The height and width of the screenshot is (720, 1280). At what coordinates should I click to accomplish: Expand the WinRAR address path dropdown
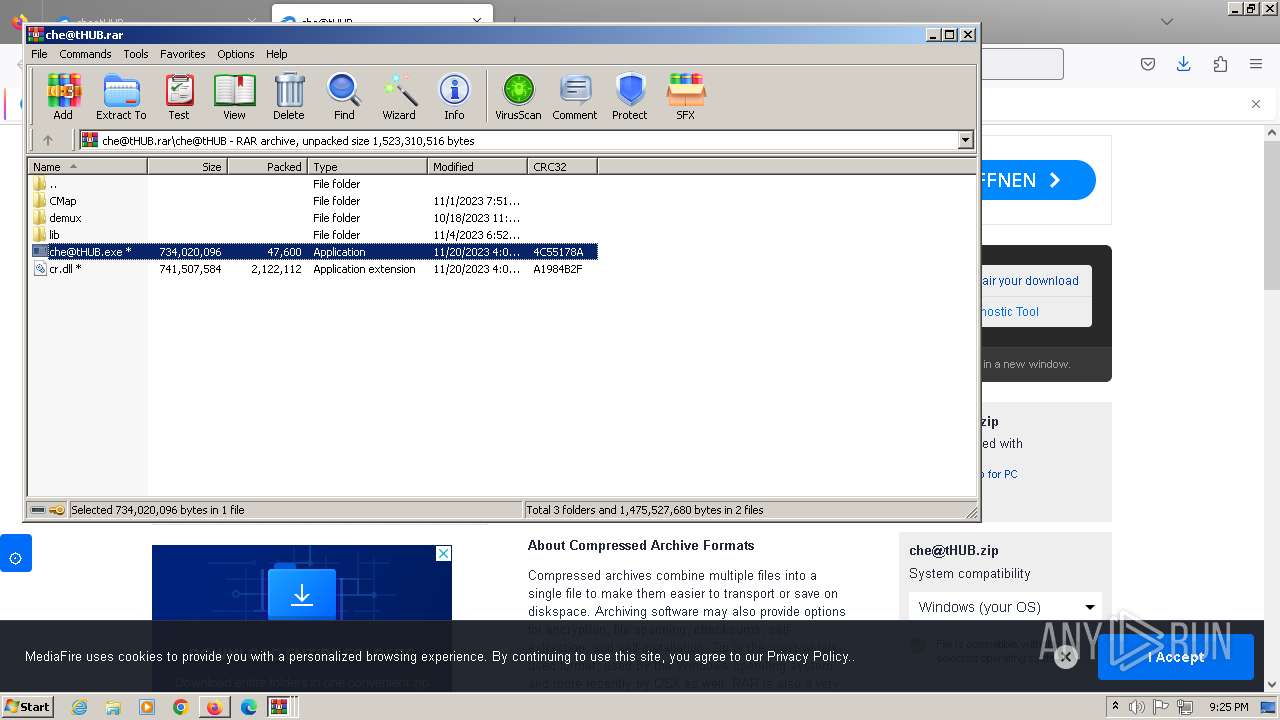point(966,141)
